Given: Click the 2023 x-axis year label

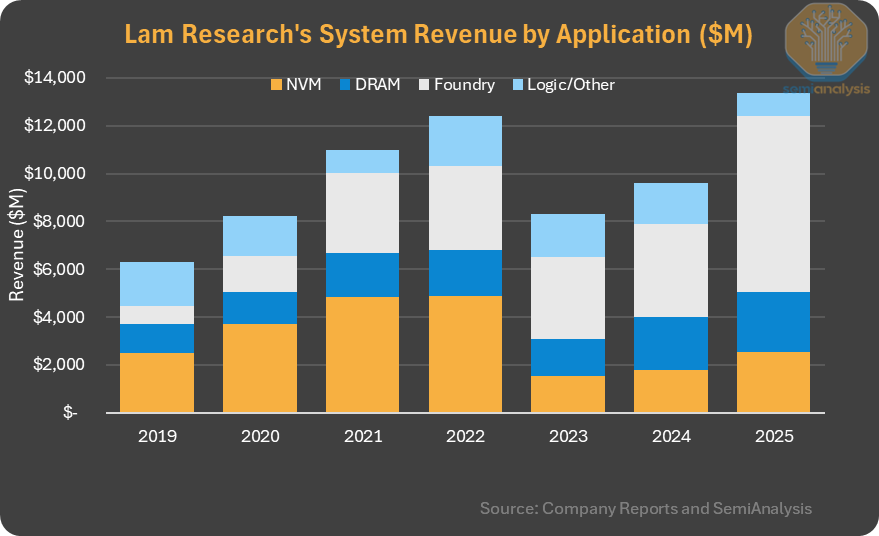Looking at the screenshot, I should point(568,436).
